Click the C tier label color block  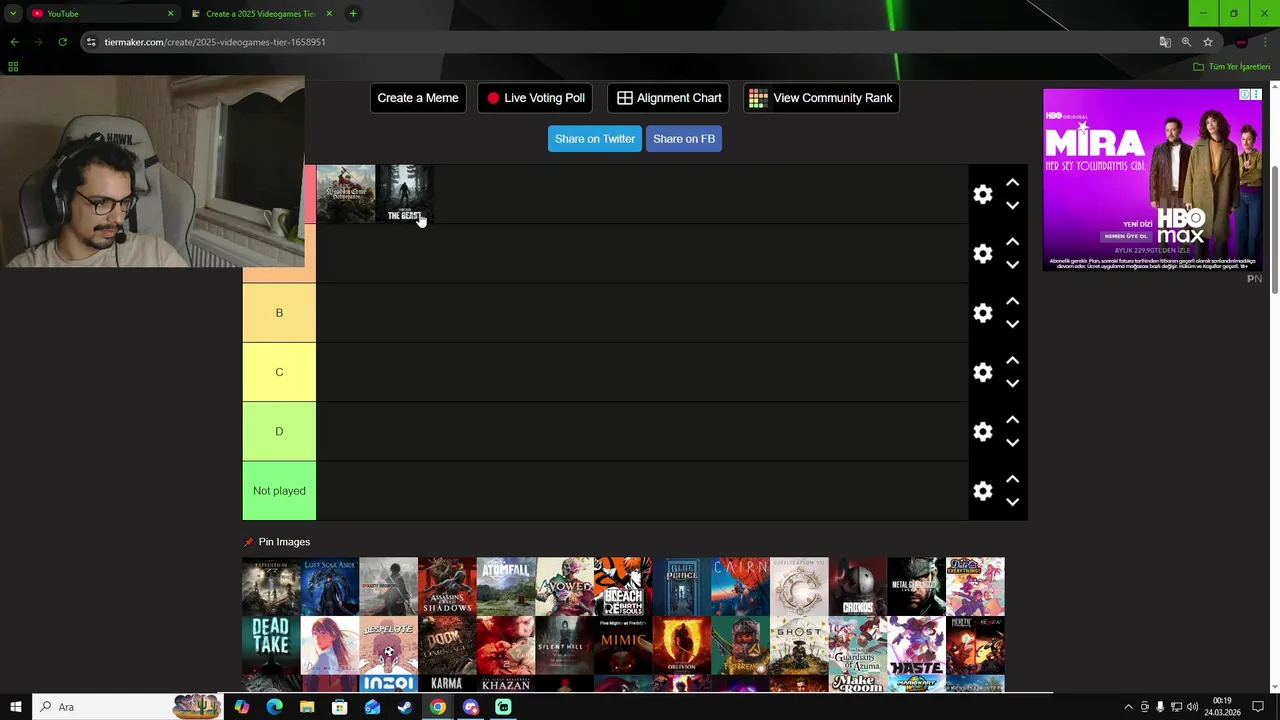279,372
